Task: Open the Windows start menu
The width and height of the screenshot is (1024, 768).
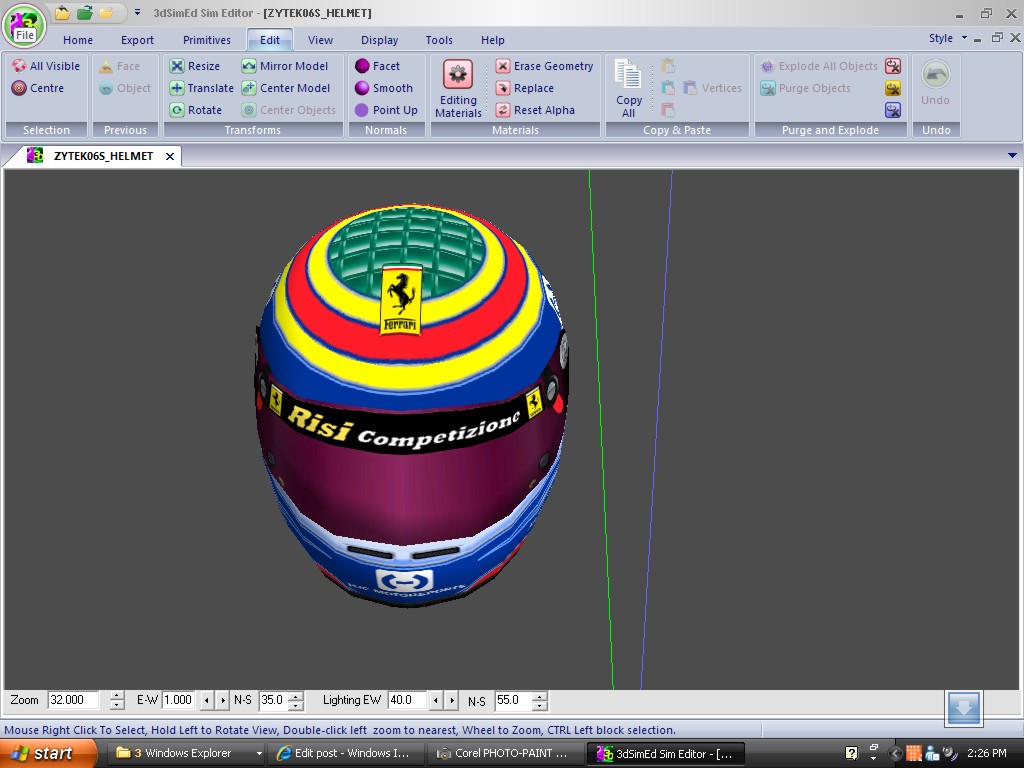Action: coord(47,753)
